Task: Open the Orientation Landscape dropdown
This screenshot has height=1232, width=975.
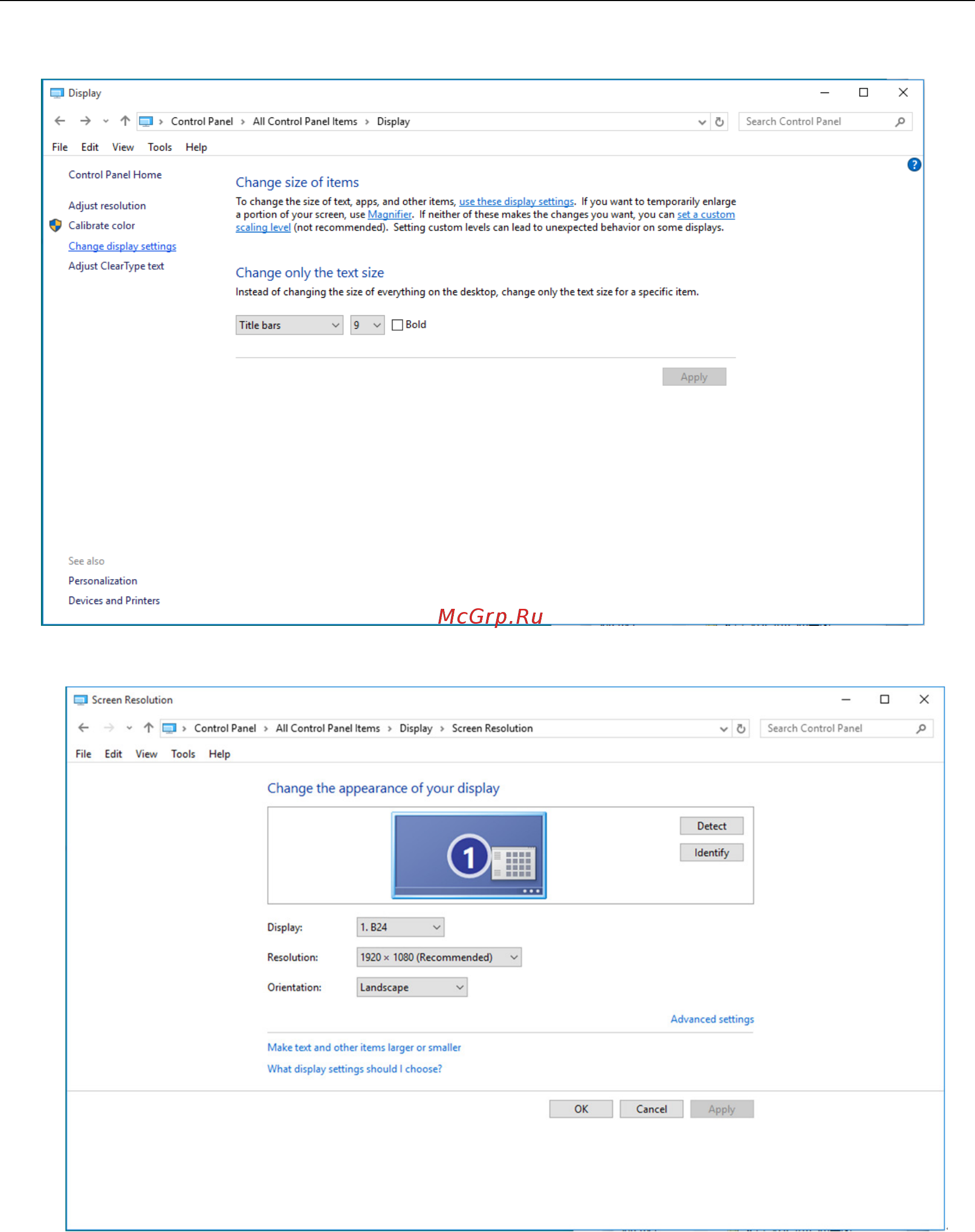Action: click(412, 987)
